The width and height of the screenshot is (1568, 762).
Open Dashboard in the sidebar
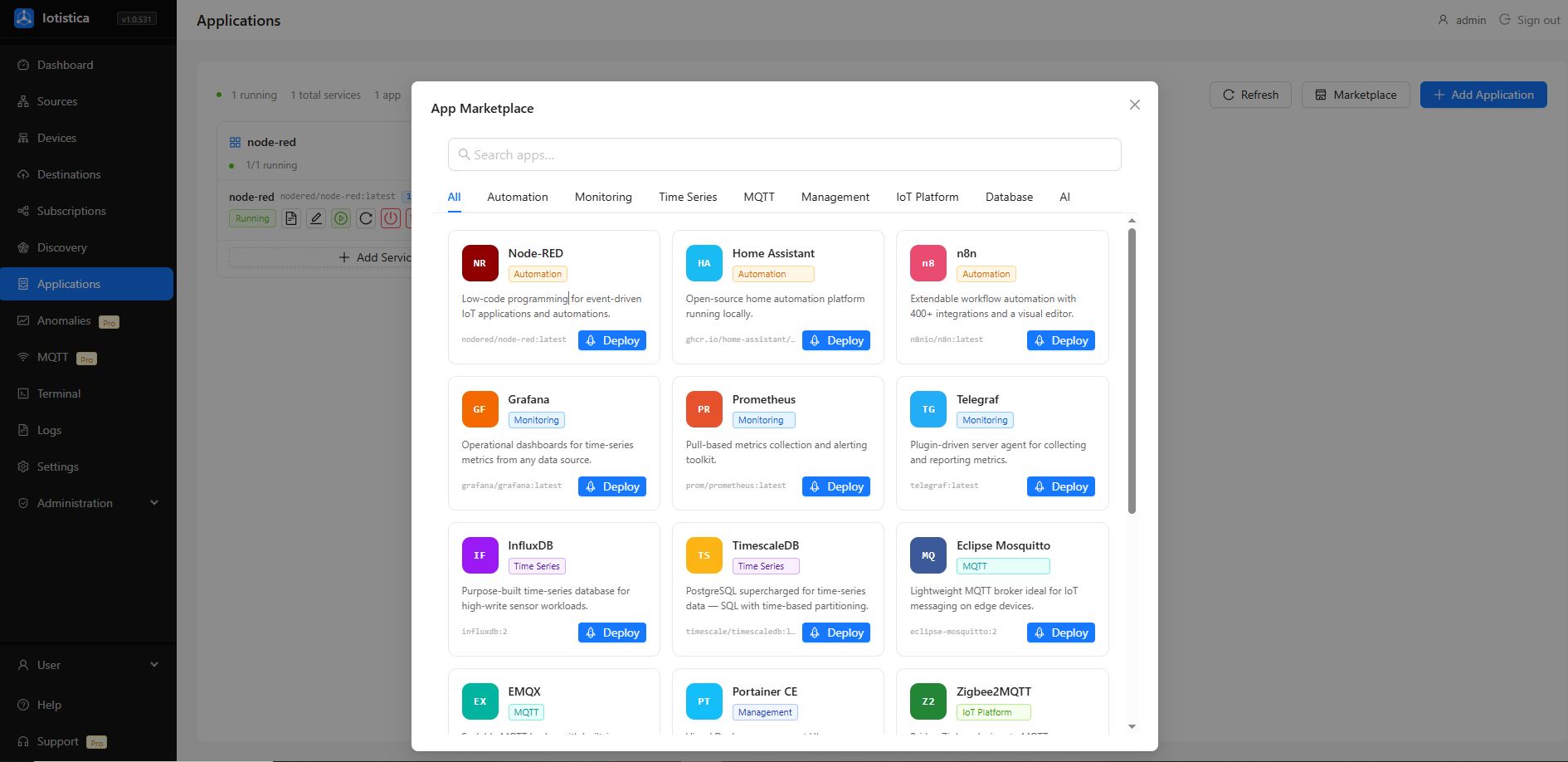[87, 65]
